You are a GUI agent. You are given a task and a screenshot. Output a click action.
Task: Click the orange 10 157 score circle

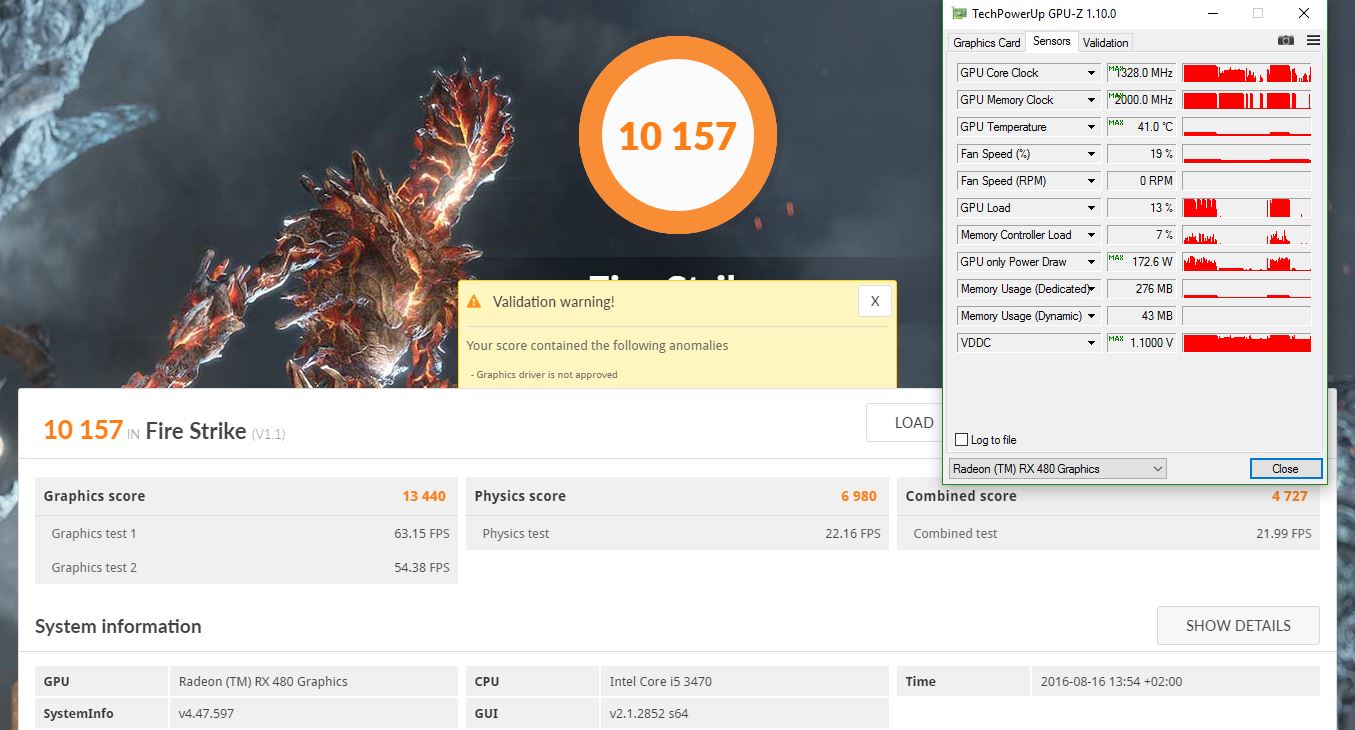pyautogui.click(x=677, y=136)
